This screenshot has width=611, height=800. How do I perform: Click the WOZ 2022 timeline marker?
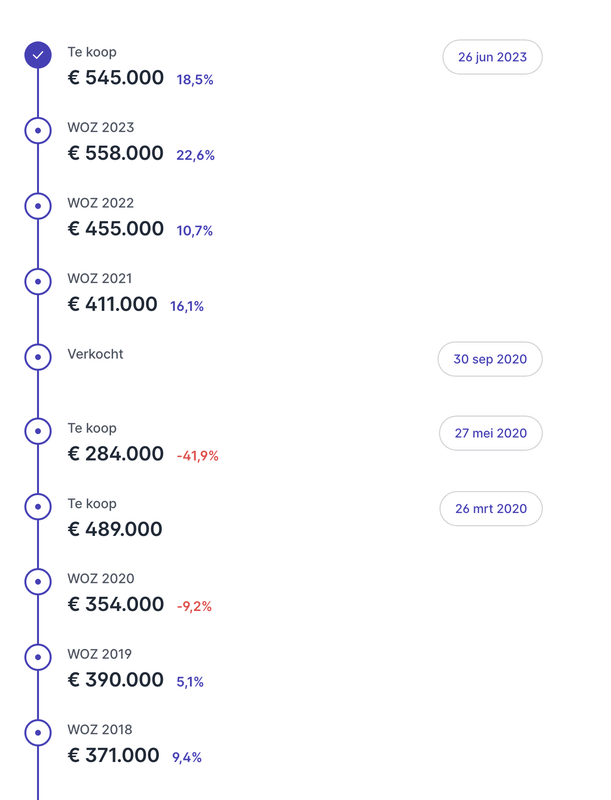click(38, 206)
